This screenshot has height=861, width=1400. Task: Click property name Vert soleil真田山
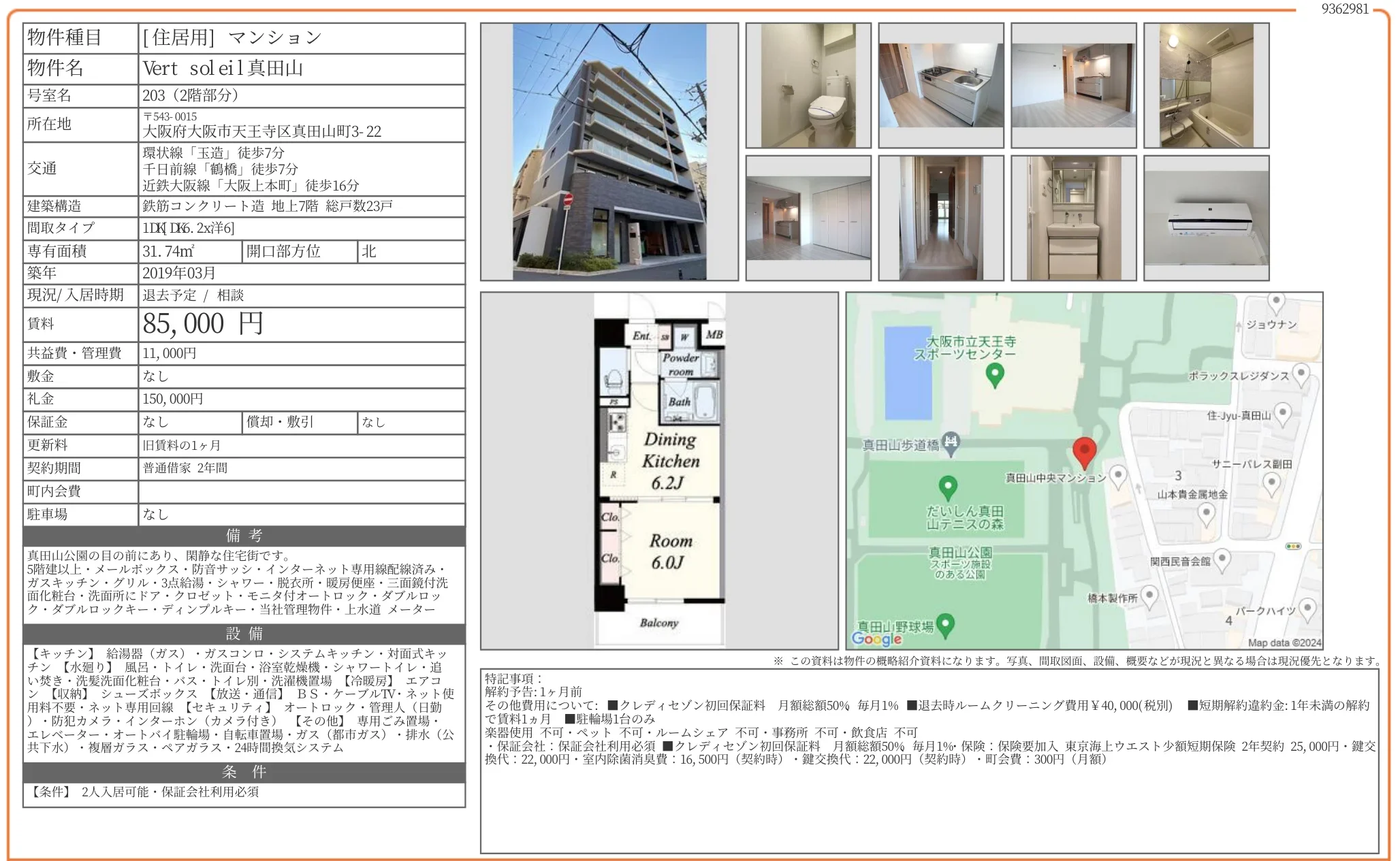[223, 69]
